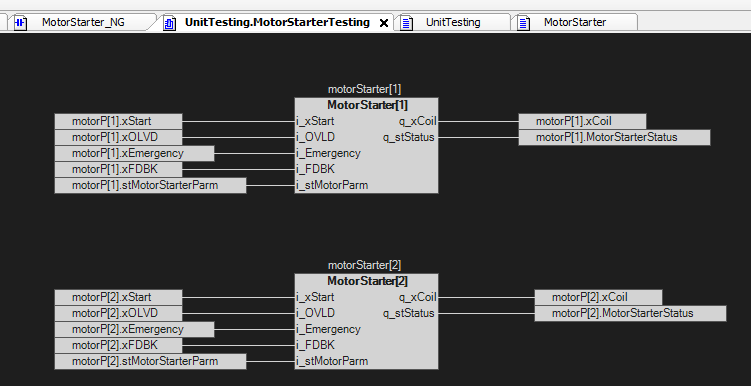751x386 pixels.
Task: Close the UnitTesting.MotorStarterTesting tab
Action: (384, 23)
